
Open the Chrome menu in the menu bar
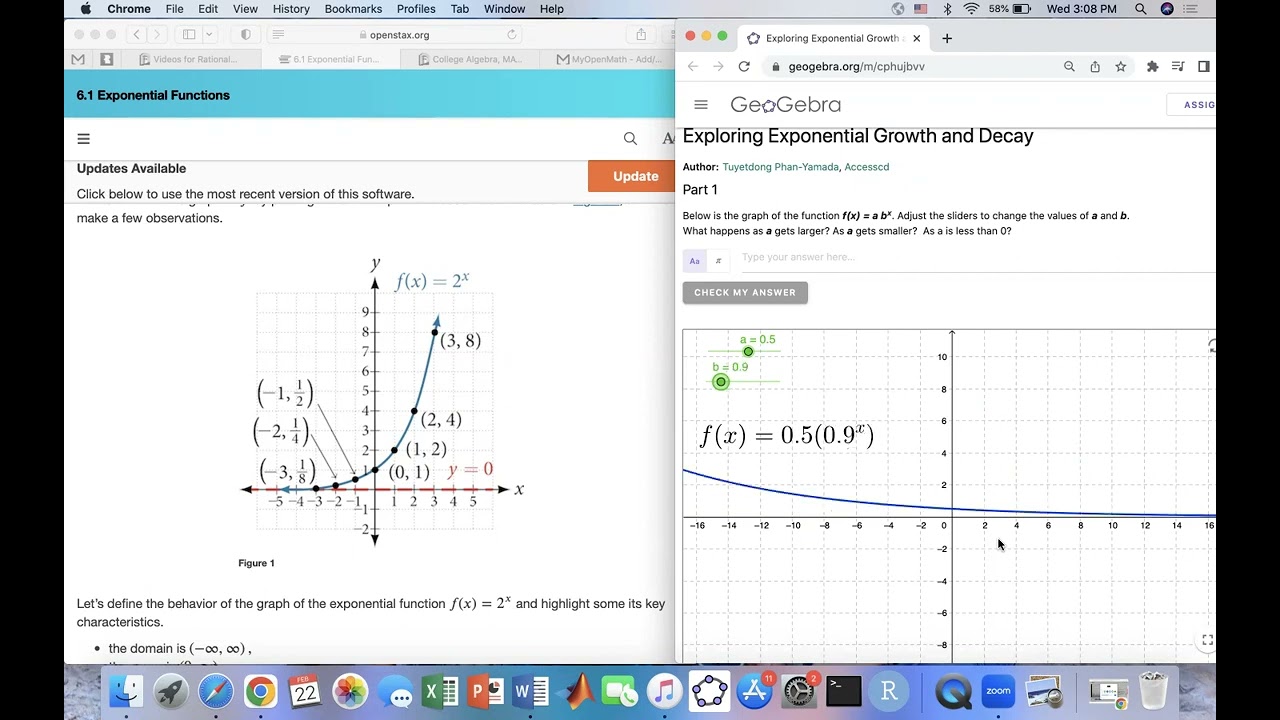(129, 9)
